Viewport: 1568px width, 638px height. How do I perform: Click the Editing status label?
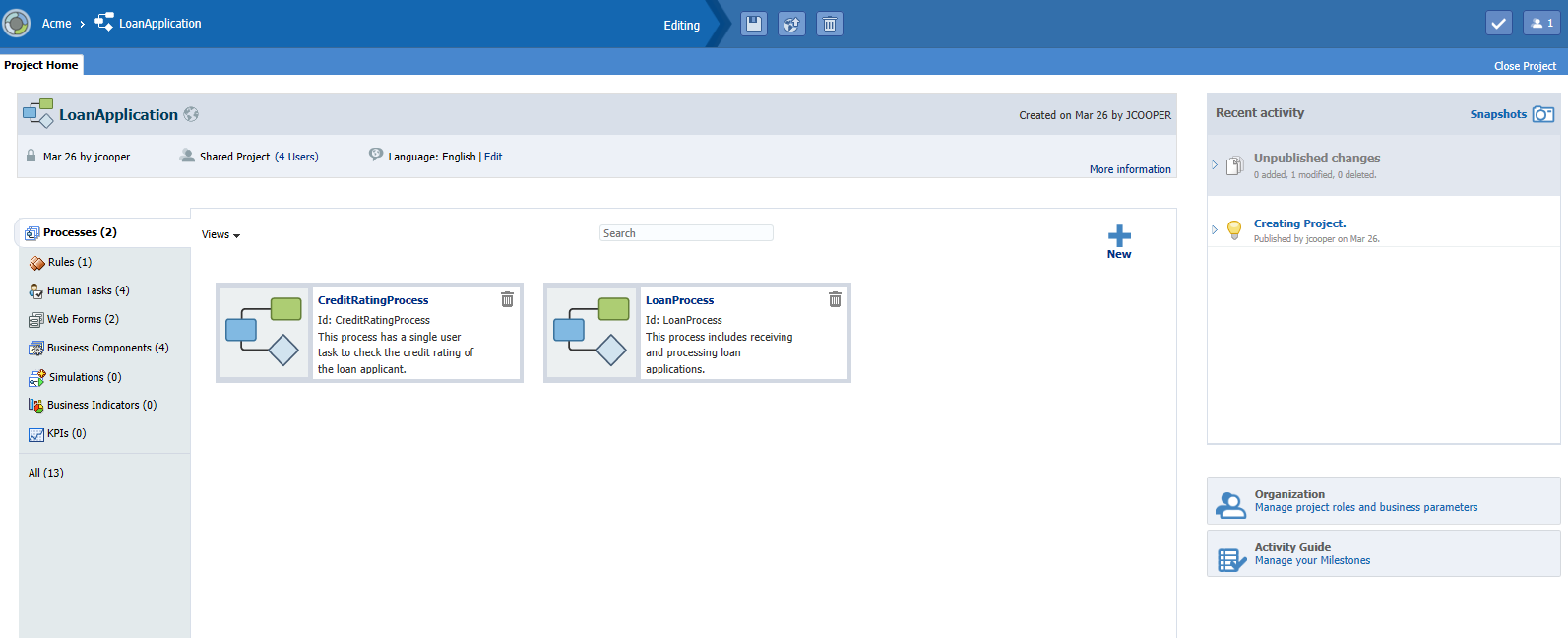click(x=681, y=26)
